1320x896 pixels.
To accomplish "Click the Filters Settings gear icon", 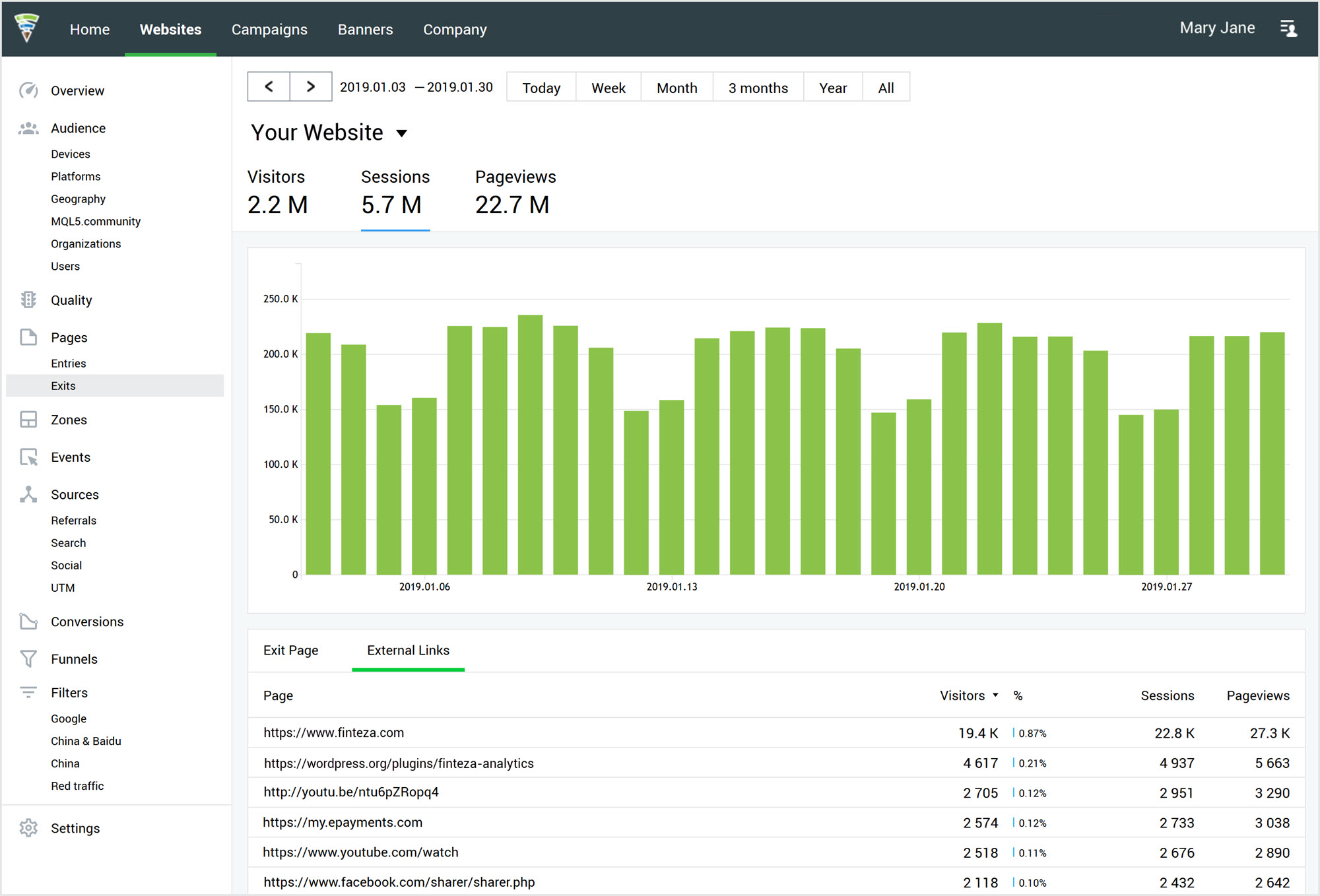I will 28,828.
